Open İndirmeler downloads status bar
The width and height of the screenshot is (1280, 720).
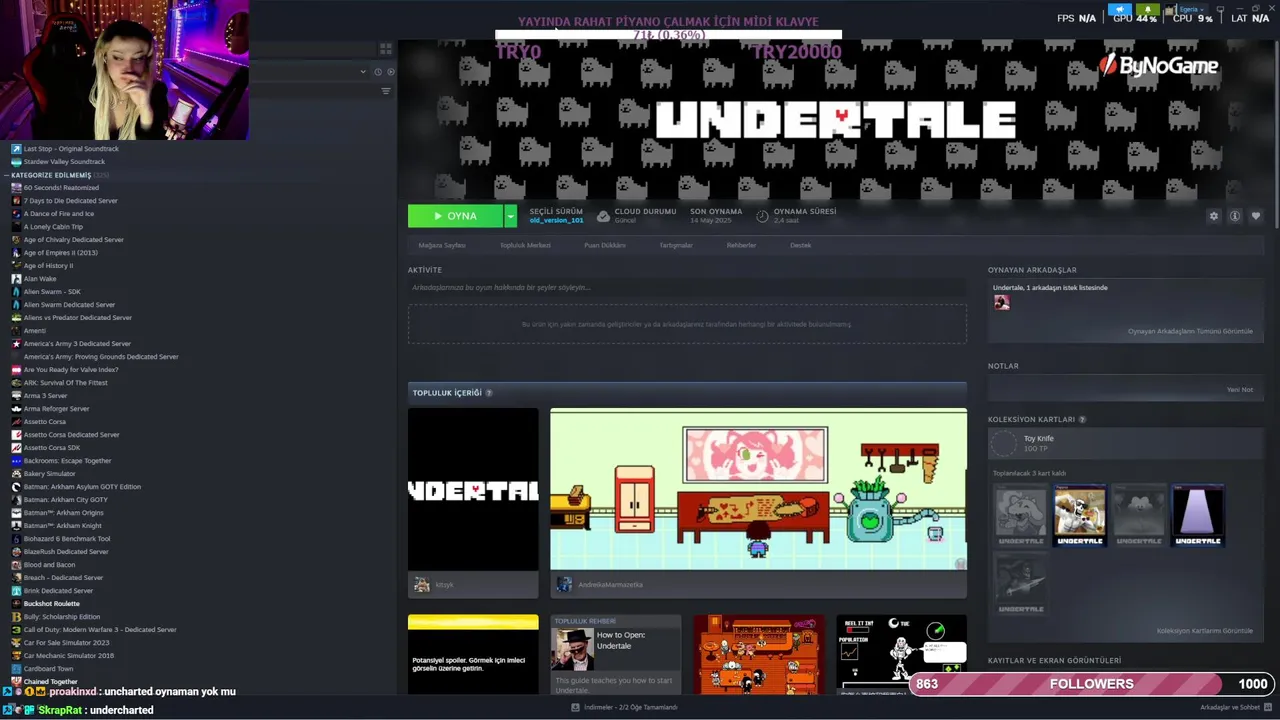[x=625, y=707]
